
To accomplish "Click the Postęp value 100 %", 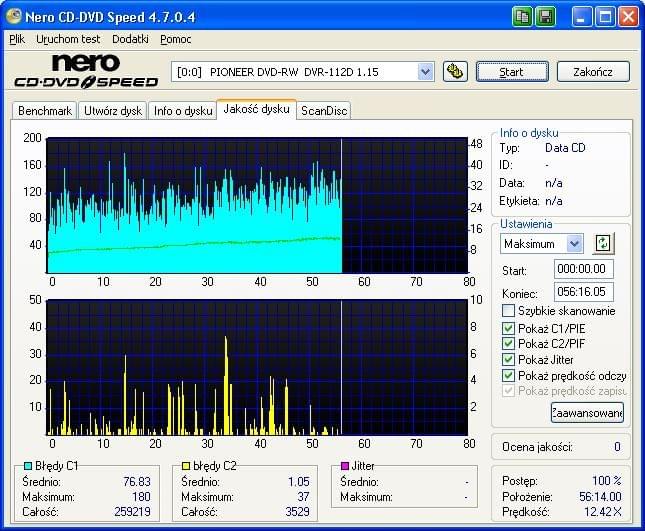I will pyautogui.click(x=607, y=480).
